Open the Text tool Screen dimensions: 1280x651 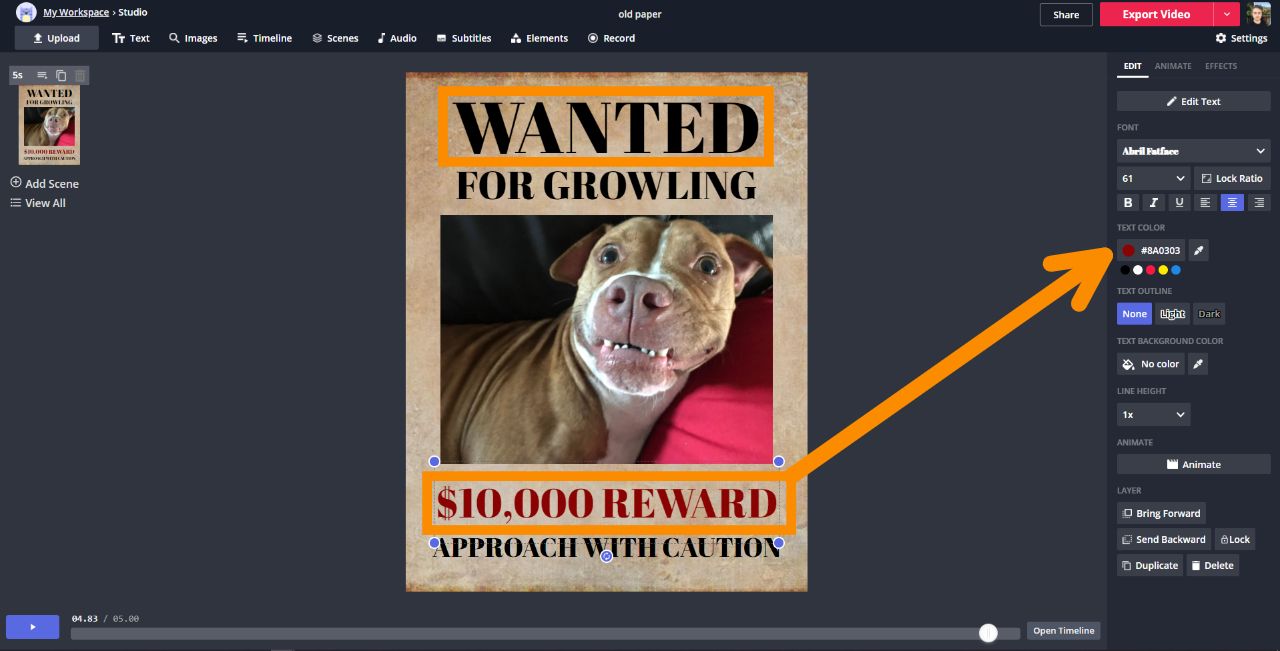pos(131,38)
